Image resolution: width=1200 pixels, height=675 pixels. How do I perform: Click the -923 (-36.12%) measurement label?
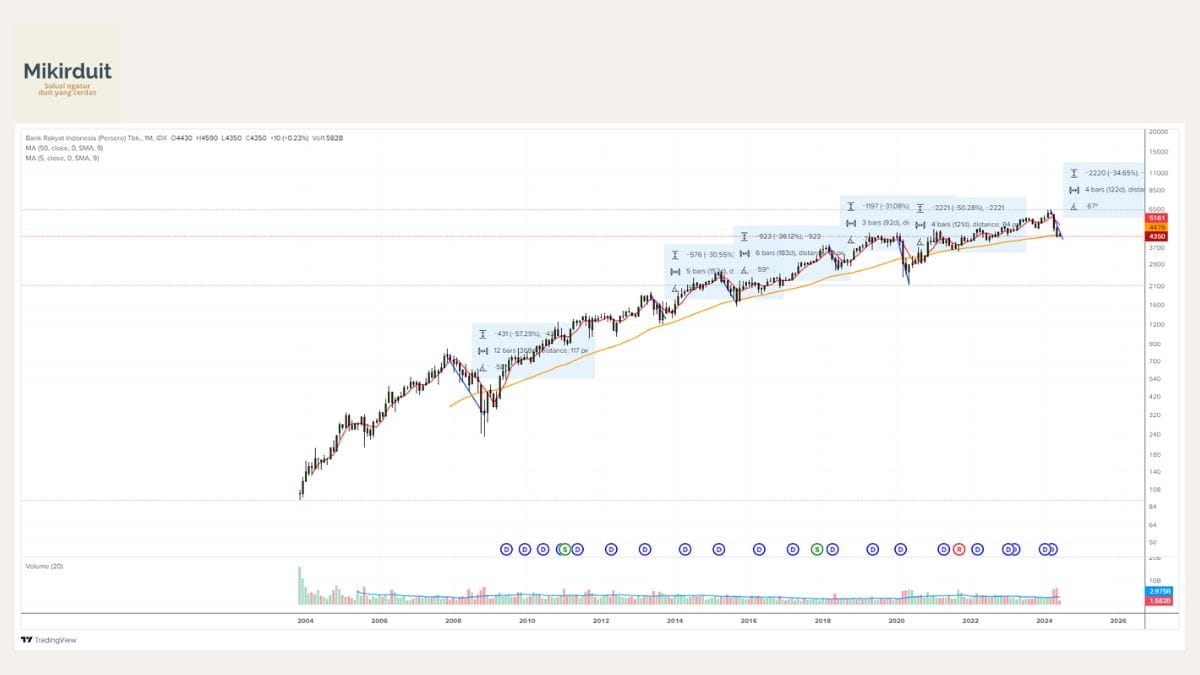point(788,237)
